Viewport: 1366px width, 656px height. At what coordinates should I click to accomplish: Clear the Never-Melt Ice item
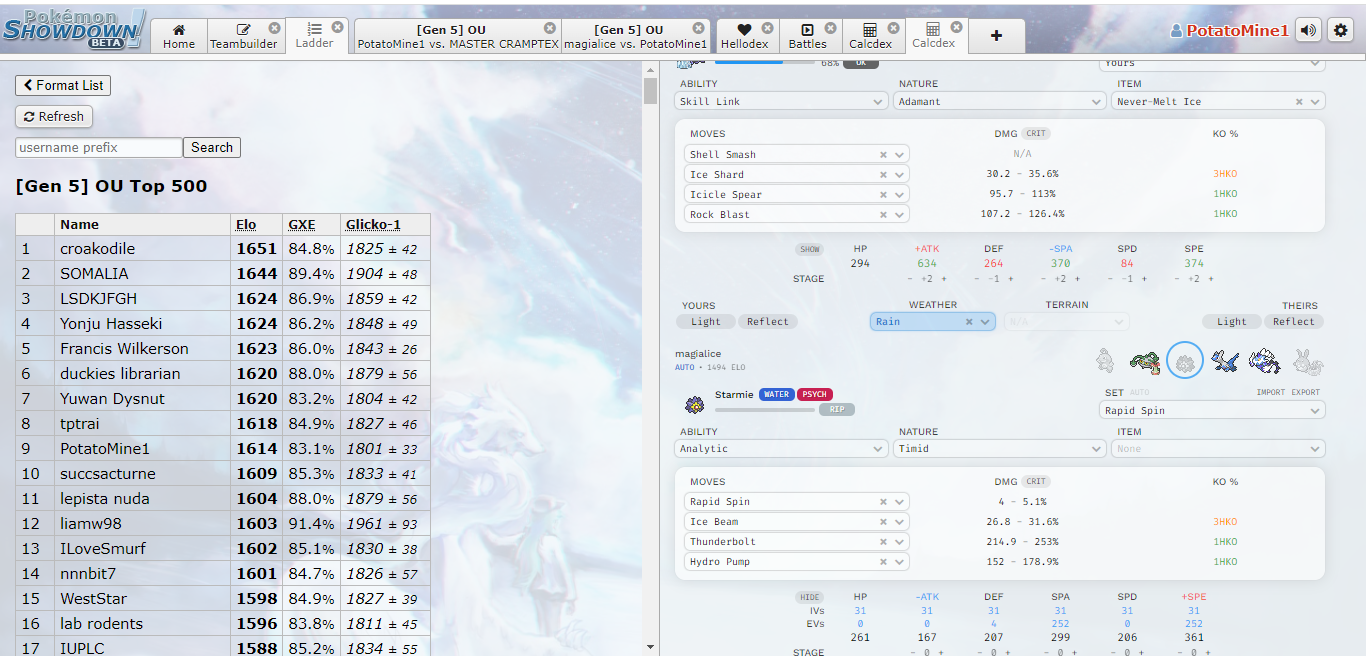coord(1299,102)
